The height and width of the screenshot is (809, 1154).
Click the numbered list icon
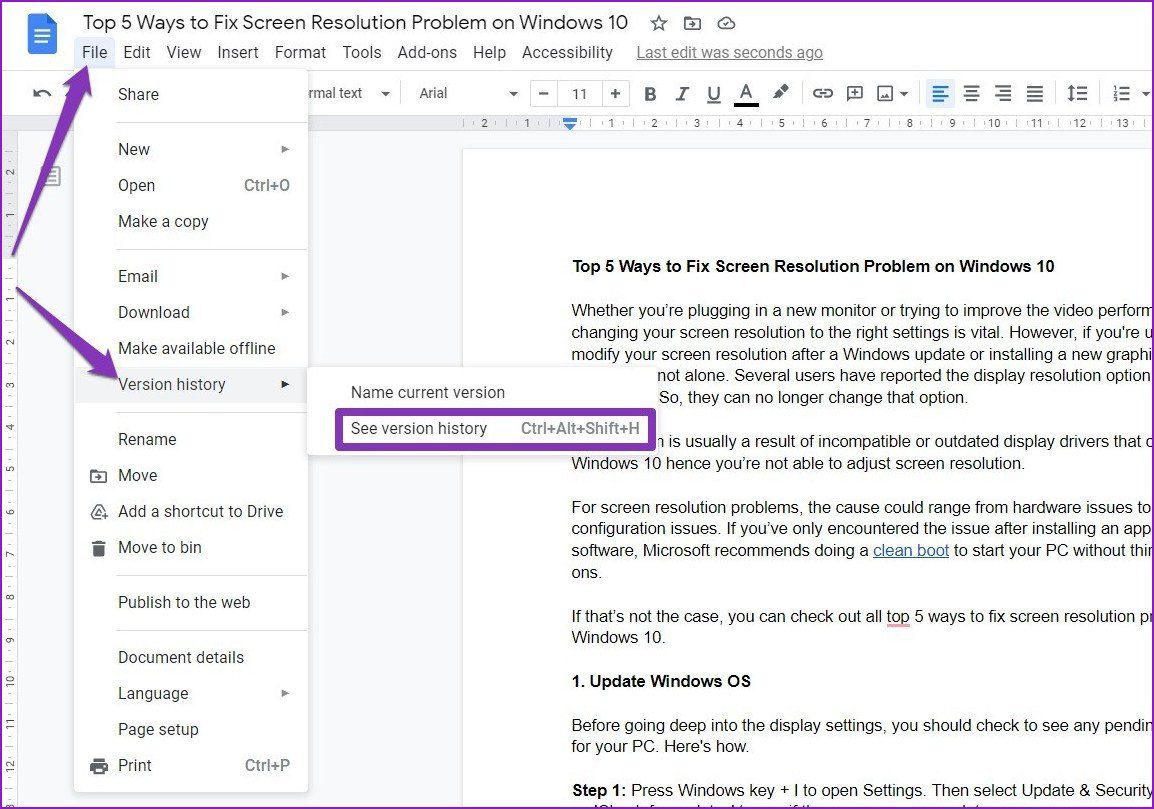click(1122, 93)
